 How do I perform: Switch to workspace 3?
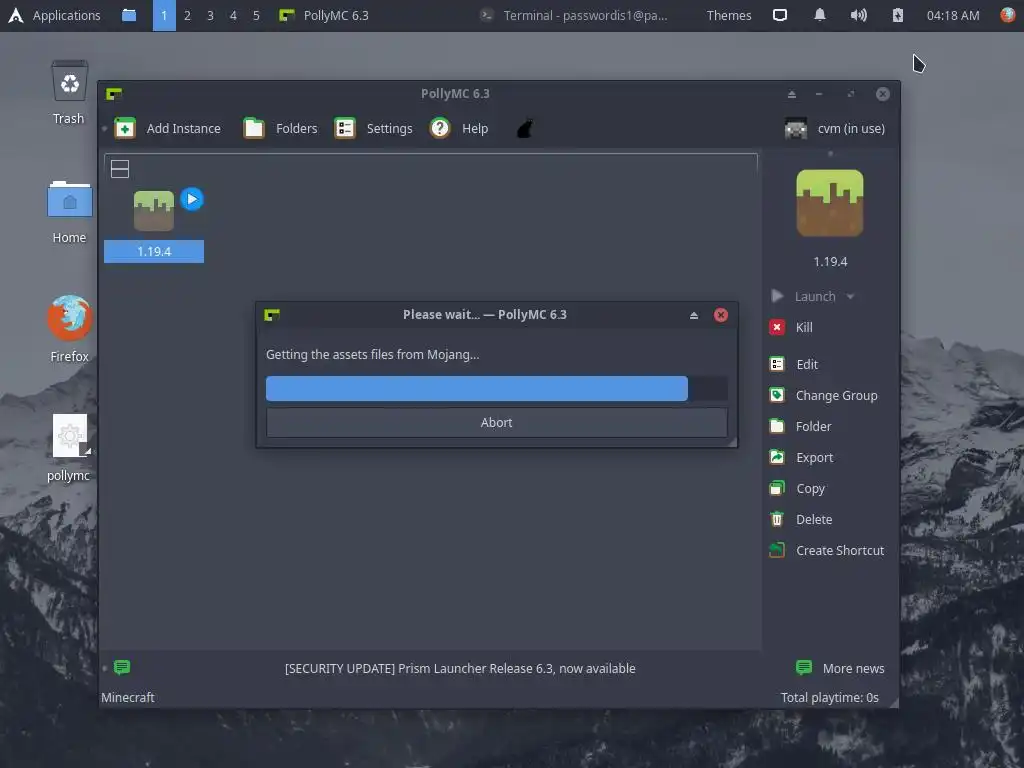(210, 15)
